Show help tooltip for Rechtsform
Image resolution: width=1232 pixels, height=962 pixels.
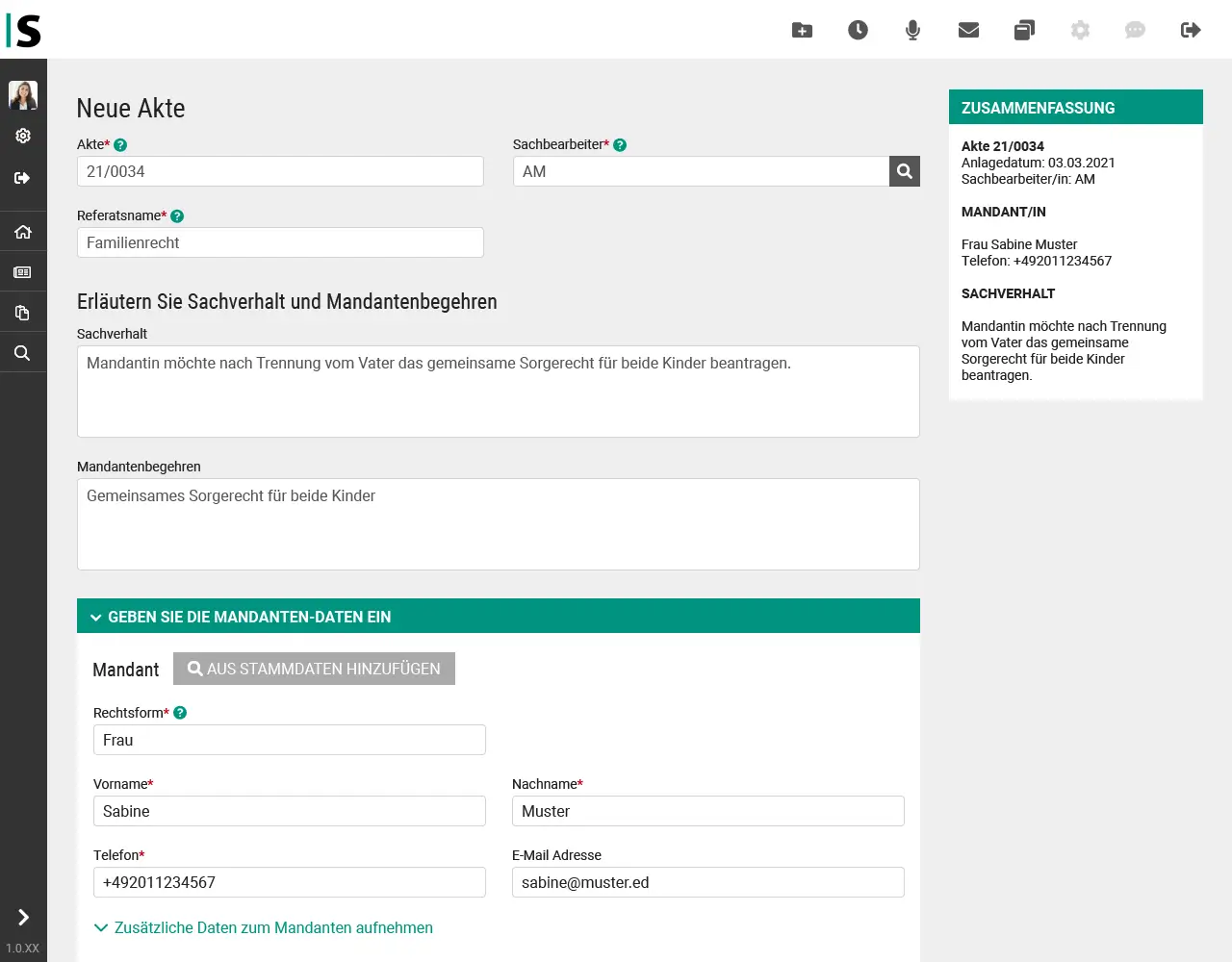tap(180, 713)
